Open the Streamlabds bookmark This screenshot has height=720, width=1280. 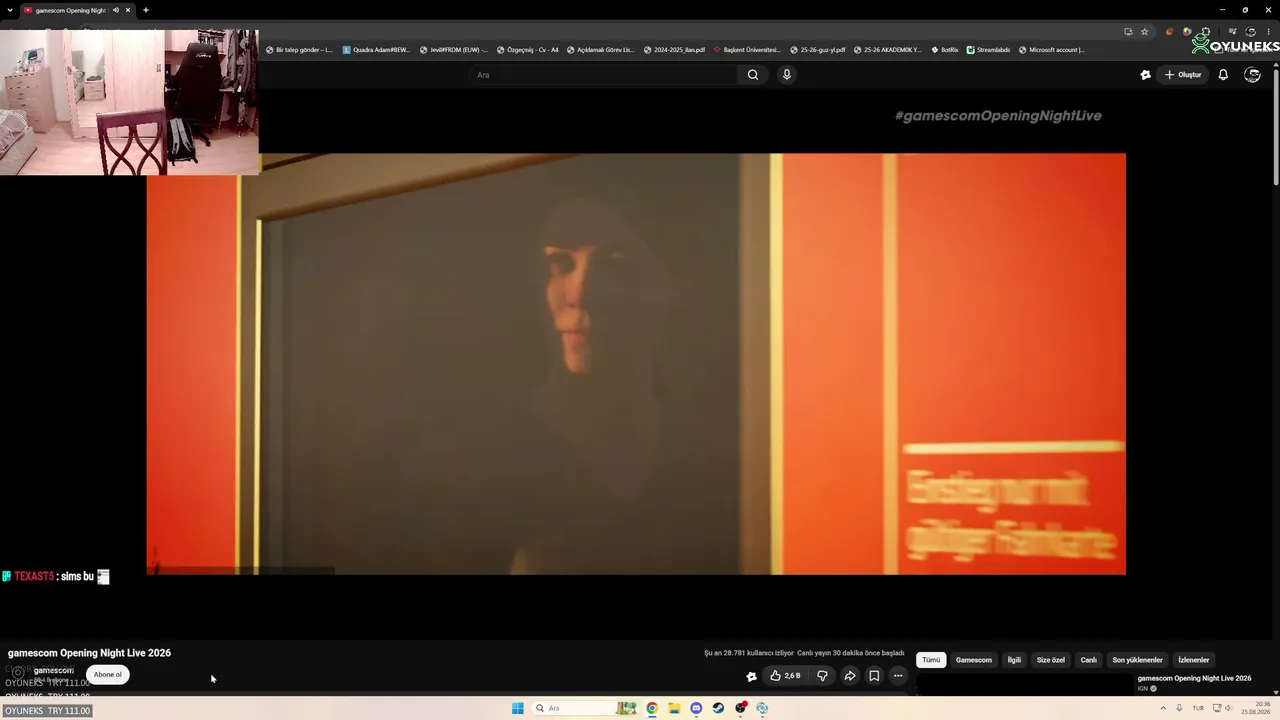988,50
